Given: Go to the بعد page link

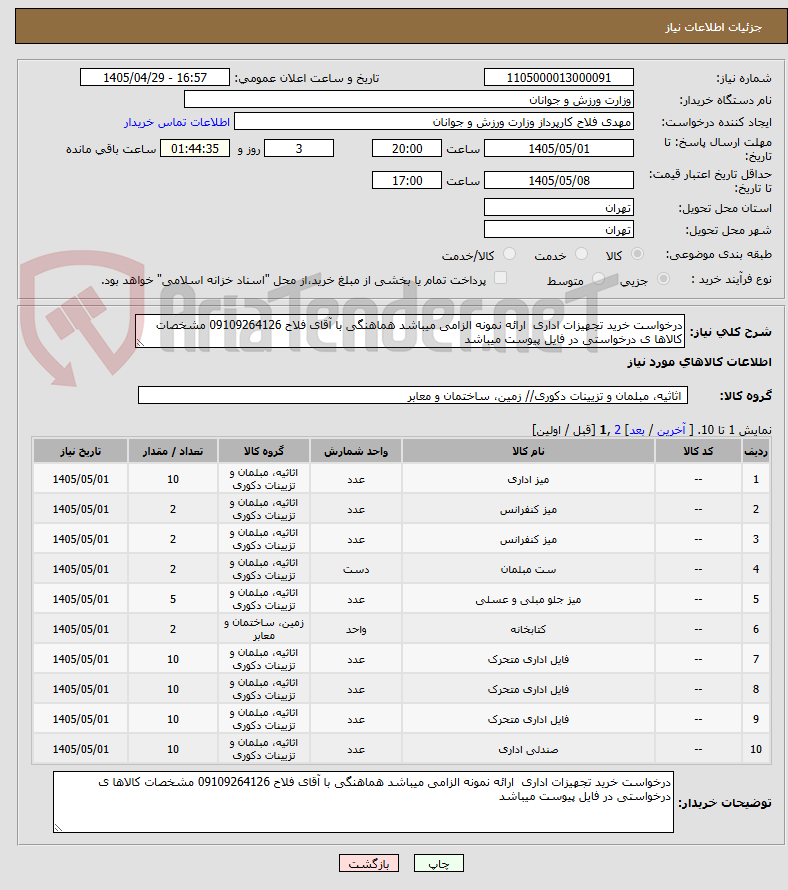Looking at the screenshot, I should click(636, 430).
